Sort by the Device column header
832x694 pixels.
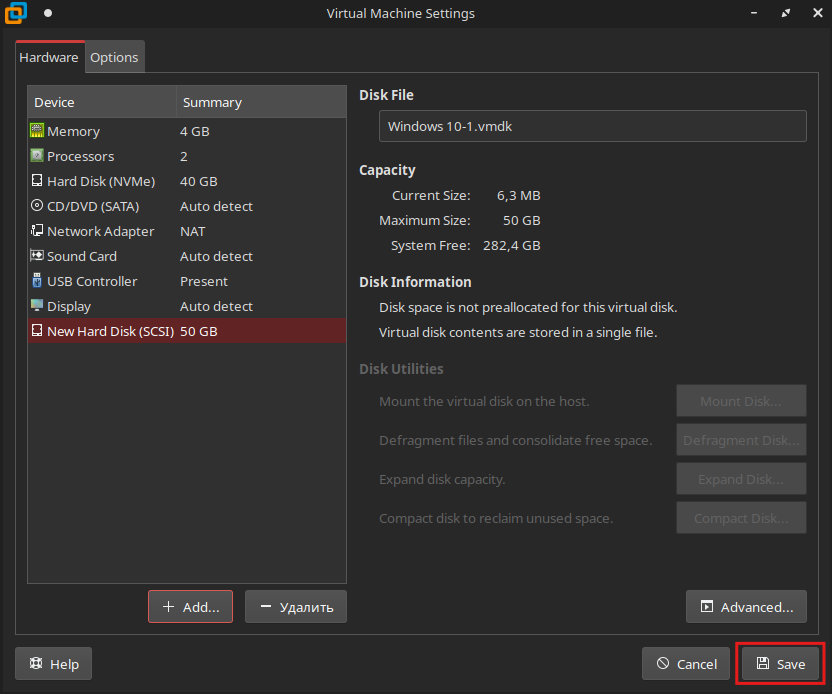(101, 102)
